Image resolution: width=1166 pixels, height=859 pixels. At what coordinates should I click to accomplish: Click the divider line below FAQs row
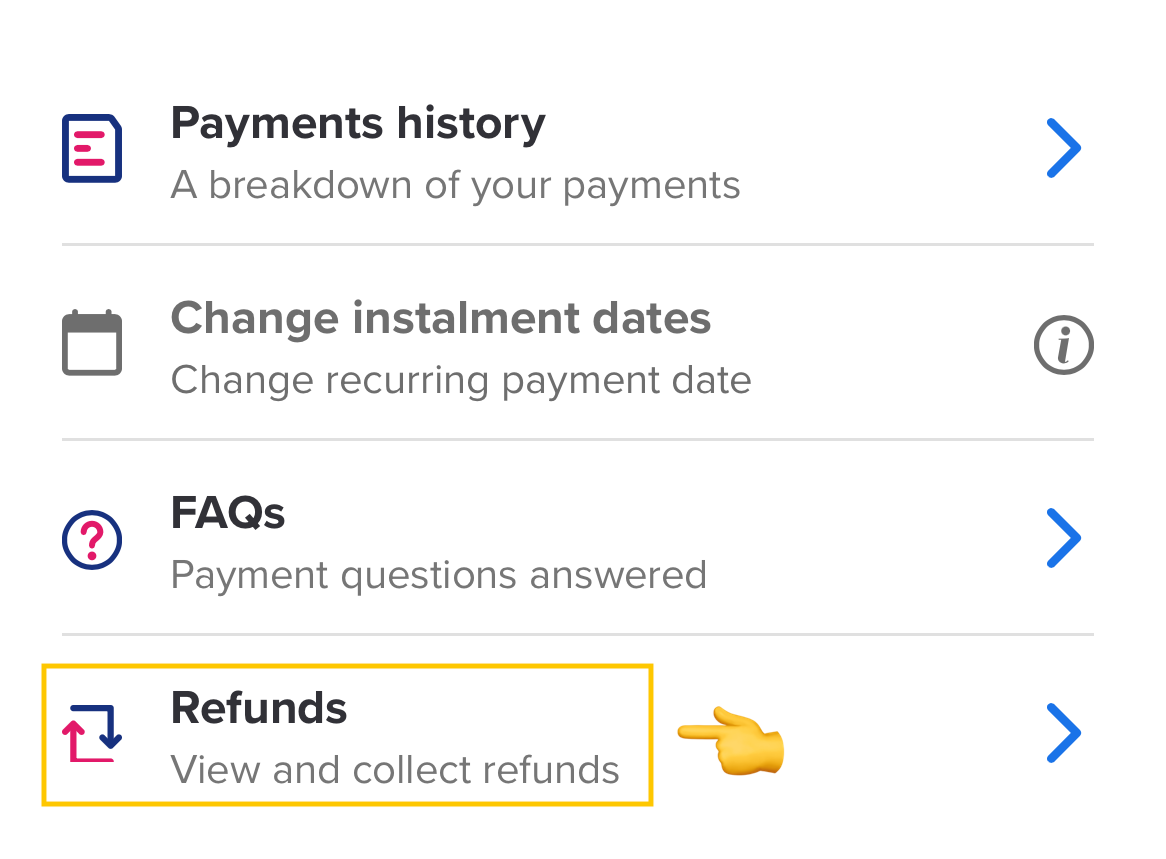click(x=578, y=634)
